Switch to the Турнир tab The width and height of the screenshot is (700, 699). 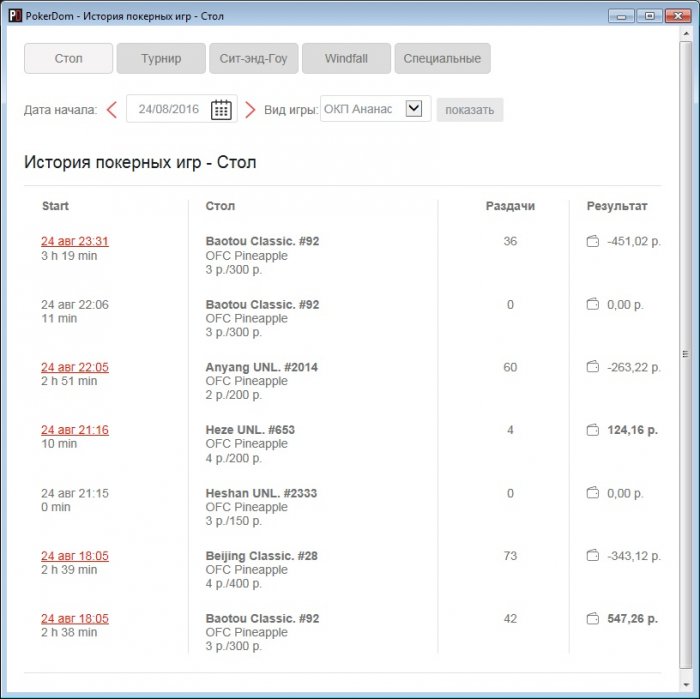[161, 59]
